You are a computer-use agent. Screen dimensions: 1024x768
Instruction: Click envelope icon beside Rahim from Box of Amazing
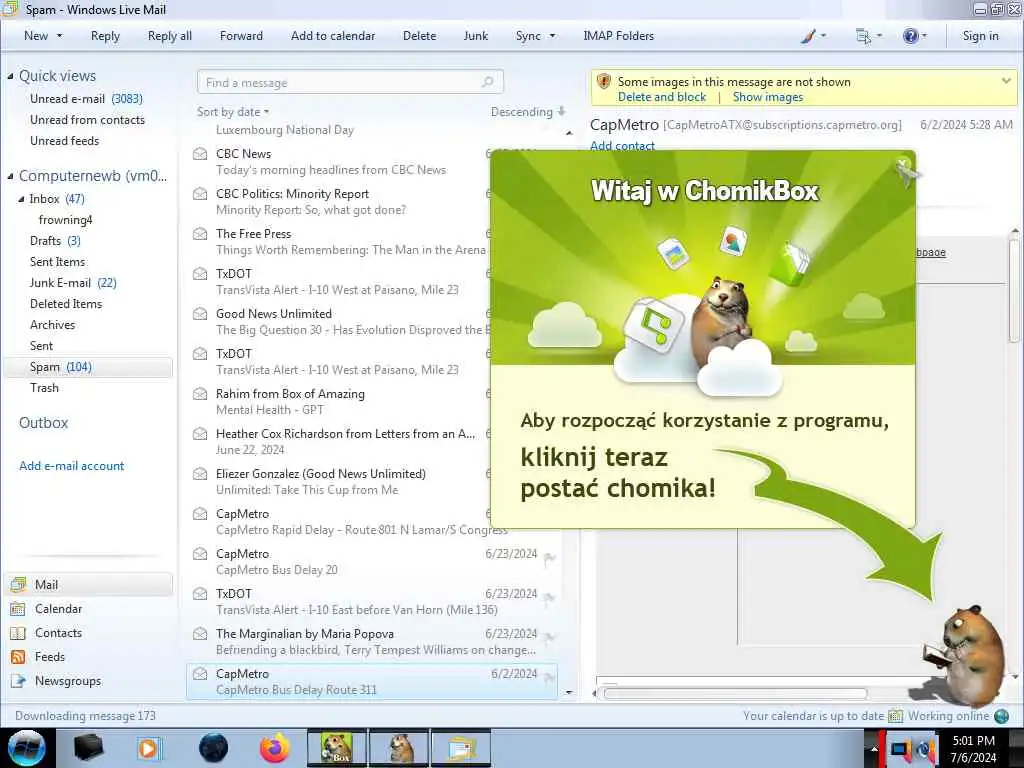click(200, 394)
